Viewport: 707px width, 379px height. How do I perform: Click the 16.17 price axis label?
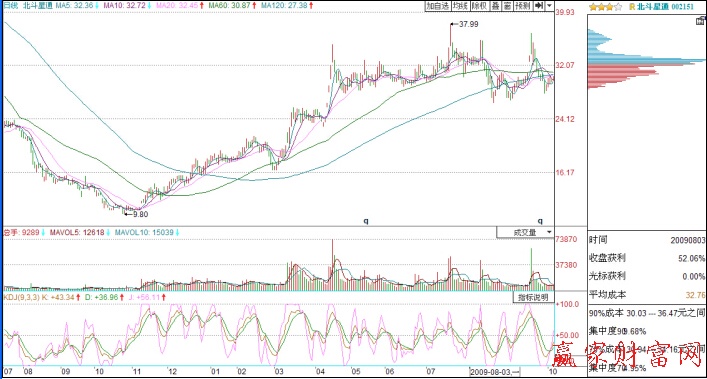[x=565, y=173]
